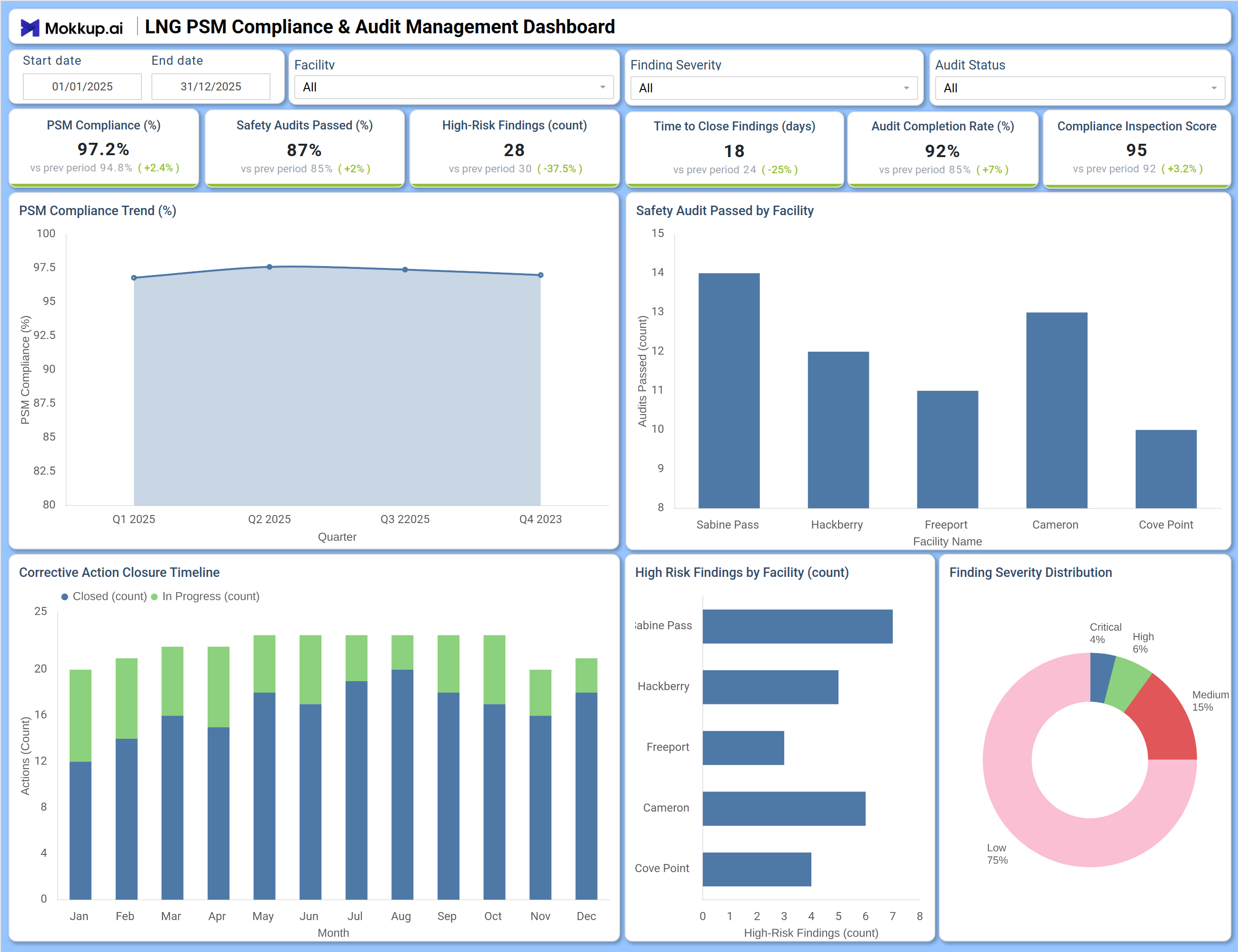Select the Freeport audits passed bar
The width and height of the screenshot is (1238, 952).
point(947,449)
